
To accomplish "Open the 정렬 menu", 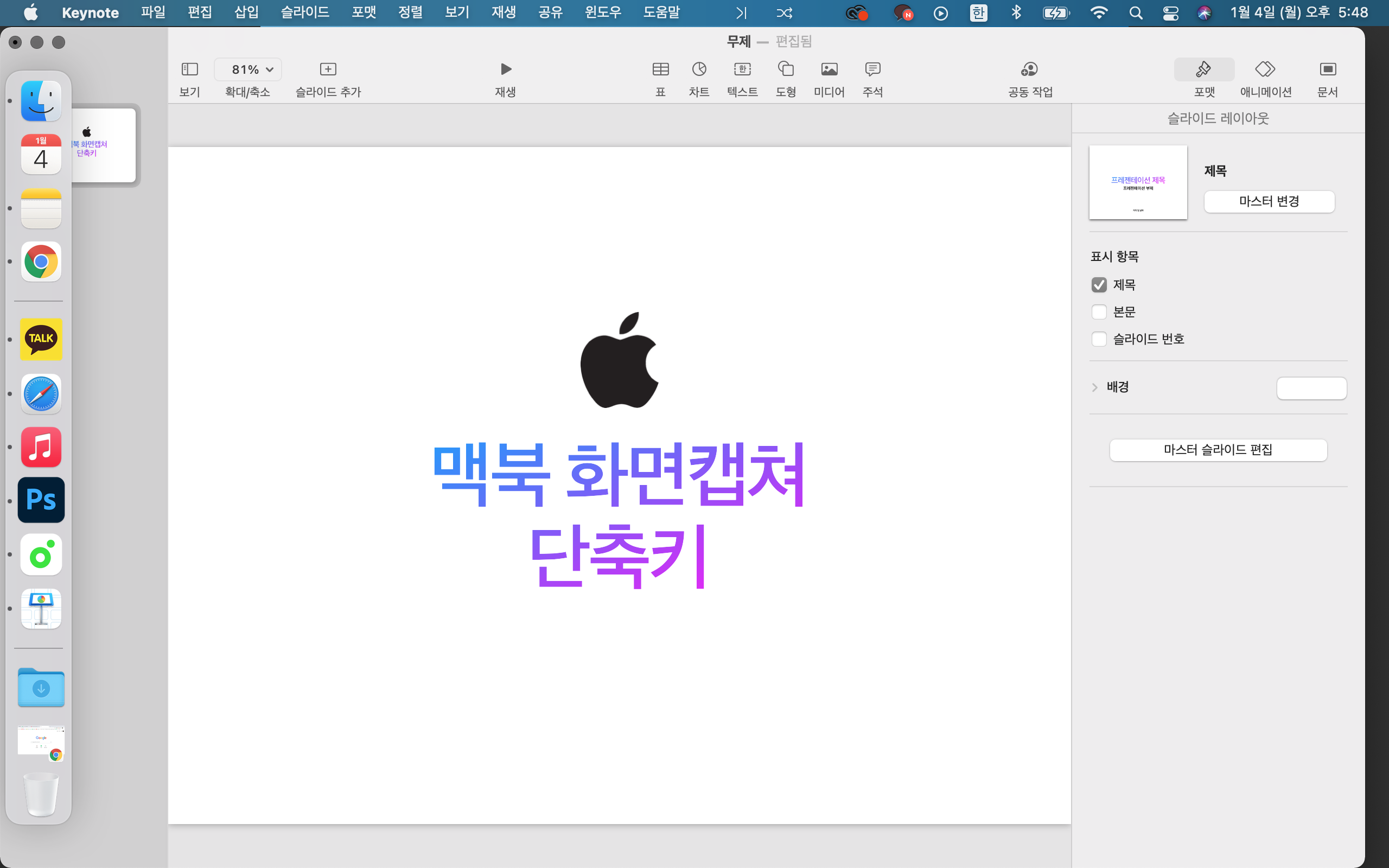I will click(x=410, y=12).
